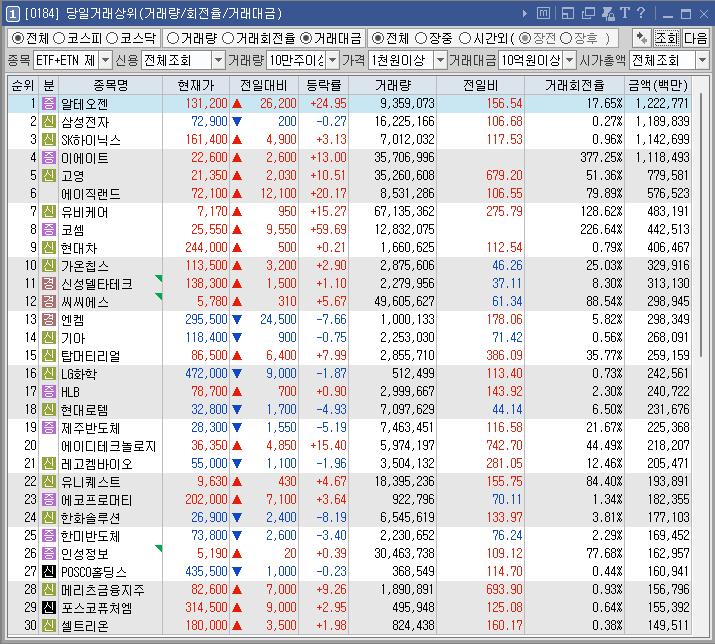Image resolution: width=715 pixels, height=644 pixels.
Task: Click the 현재가 column header
Action: (x=196, y=85)
